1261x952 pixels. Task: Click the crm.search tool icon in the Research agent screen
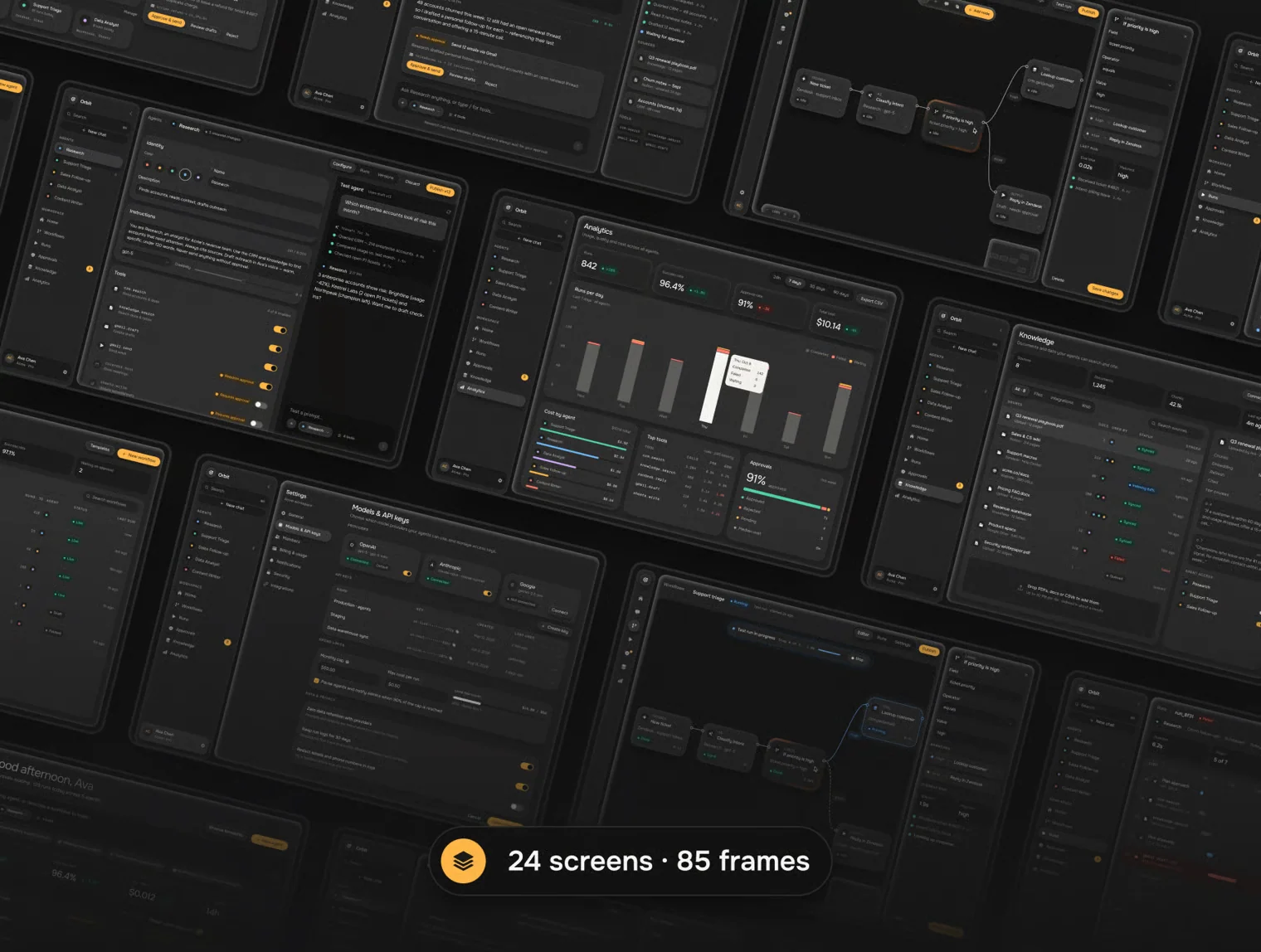click(x=115, y=289)
